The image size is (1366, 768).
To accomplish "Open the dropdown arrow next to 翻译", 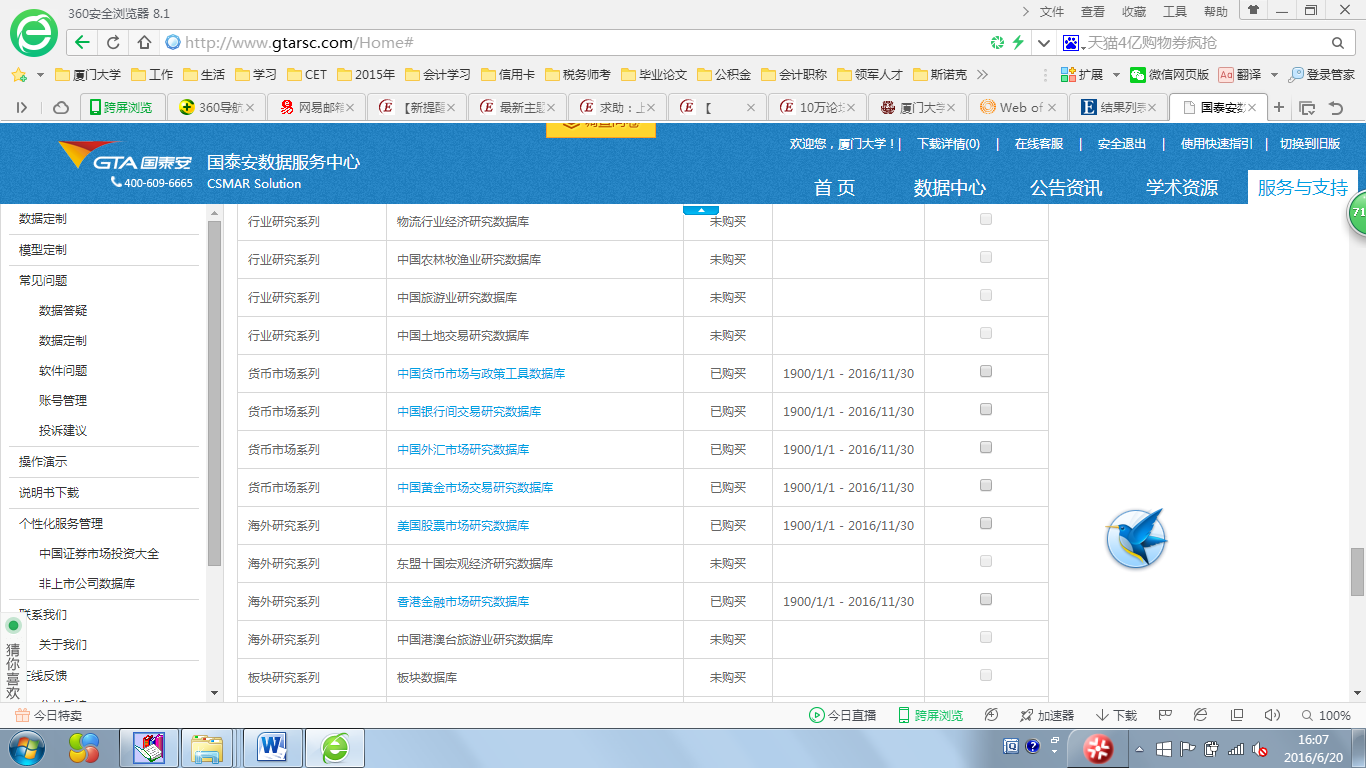I will click(1274, 75).
